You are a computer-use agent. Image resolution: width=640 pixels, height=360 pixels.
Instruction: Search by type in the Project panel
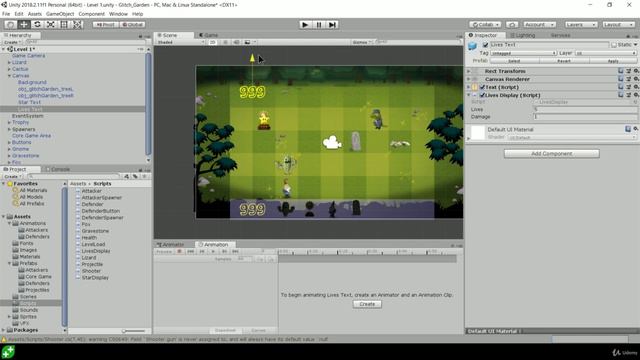tap(127, 176)
